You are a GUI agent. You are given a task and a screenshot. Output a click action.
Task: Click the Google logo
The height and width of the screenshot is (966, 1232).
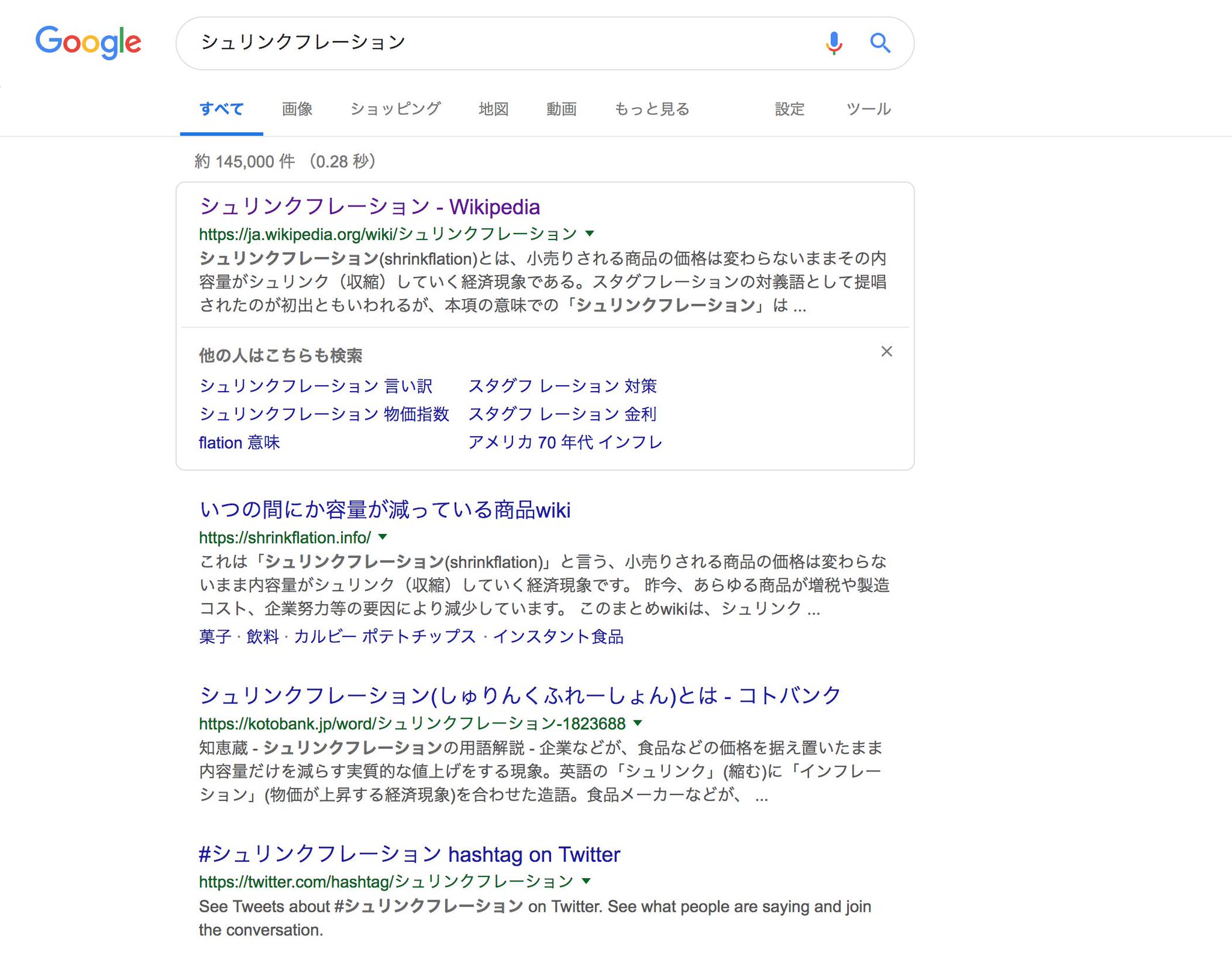[x=88, y=42]
